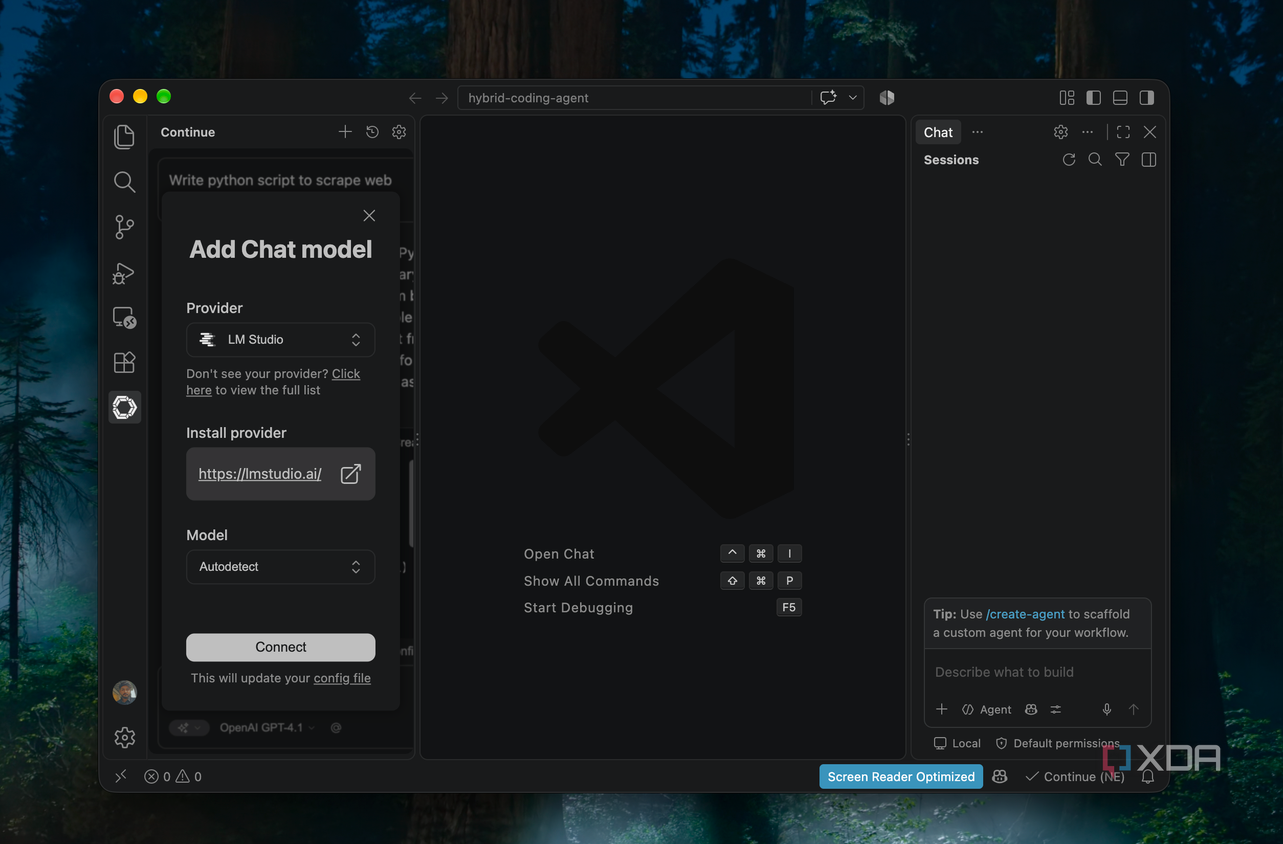Click the Connect button
Viewport: 1283px width, 844px height.
281,647
